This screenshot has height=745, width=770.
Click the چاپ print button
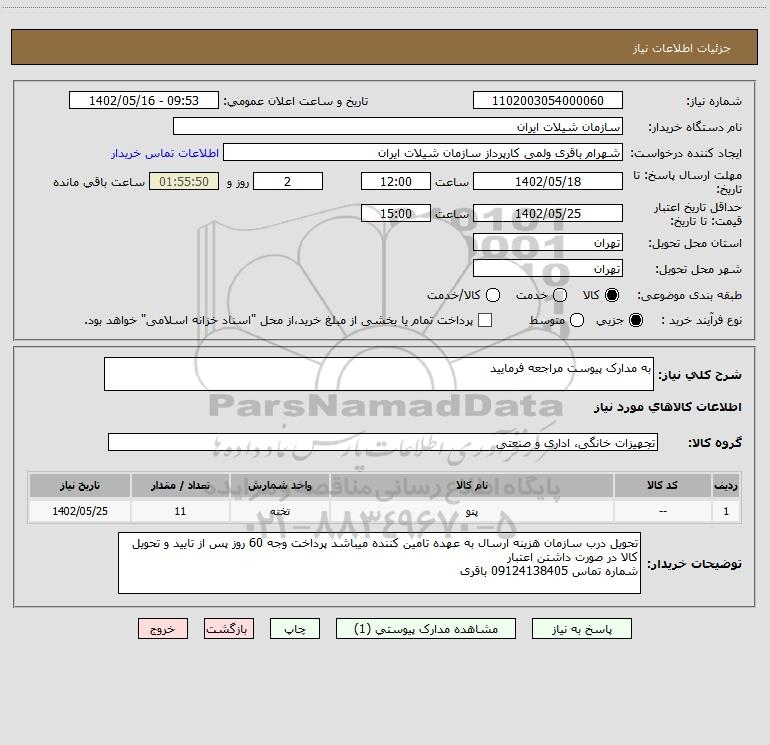(295, 629)
